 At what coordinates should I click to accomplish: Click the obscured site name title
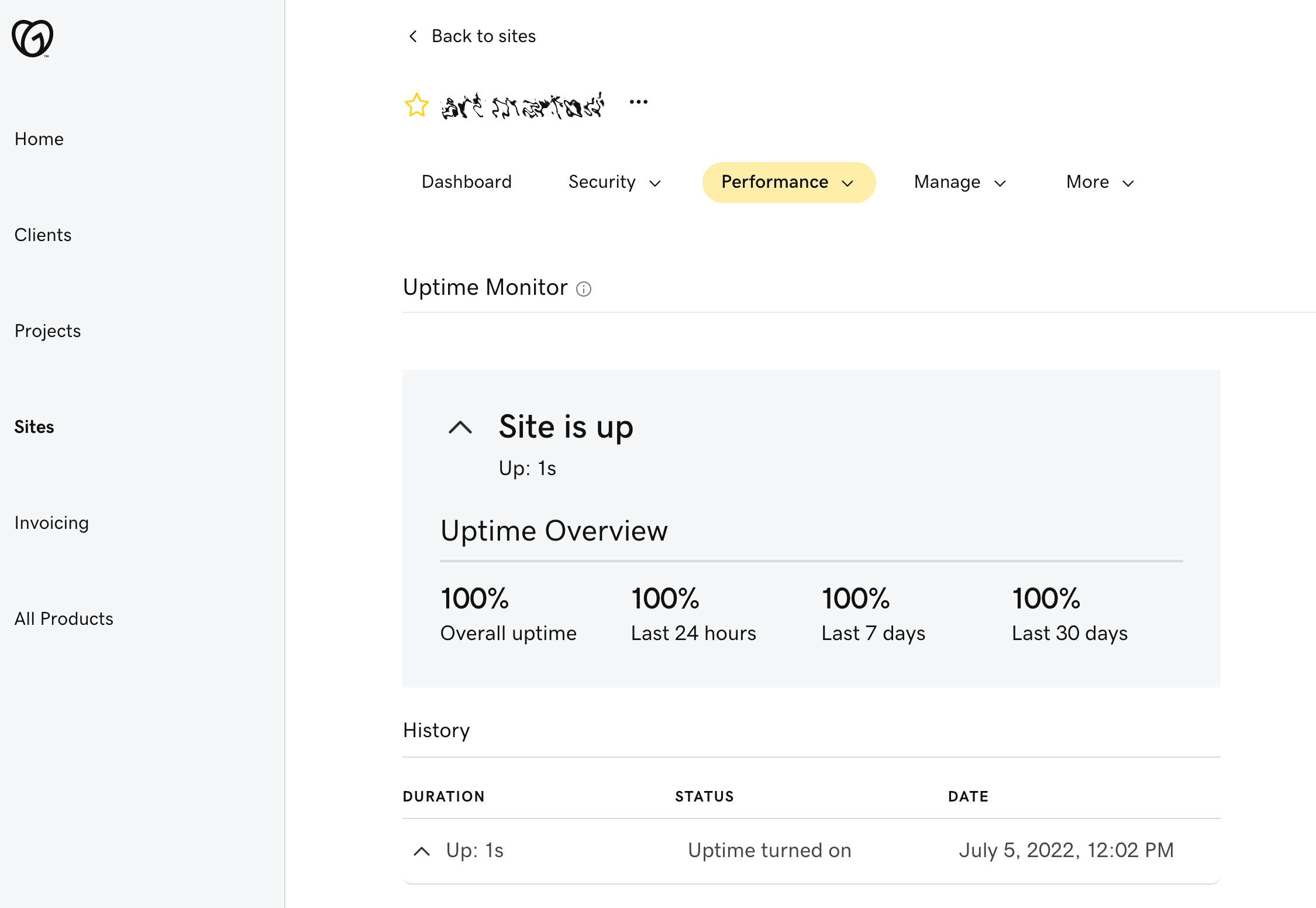(522, 106)
